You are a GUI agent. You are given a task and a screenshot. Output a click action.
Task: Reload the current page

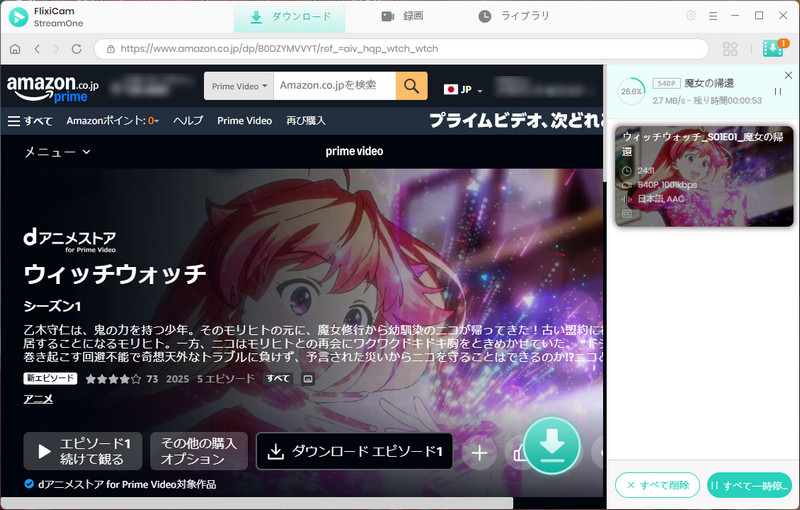pyautogui.click(x=77, y=49)
